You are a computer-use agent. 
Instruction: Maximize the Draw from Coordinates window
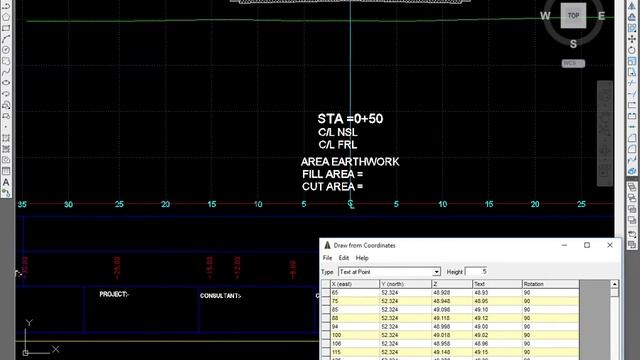point(587,245)
